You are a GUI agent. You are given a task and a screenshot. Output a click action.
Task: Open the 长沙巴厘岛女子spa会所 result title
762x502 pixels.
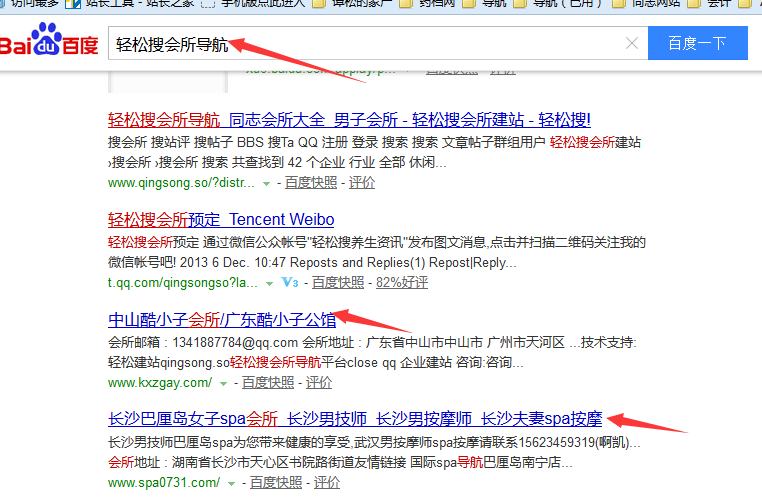point(355,419)
